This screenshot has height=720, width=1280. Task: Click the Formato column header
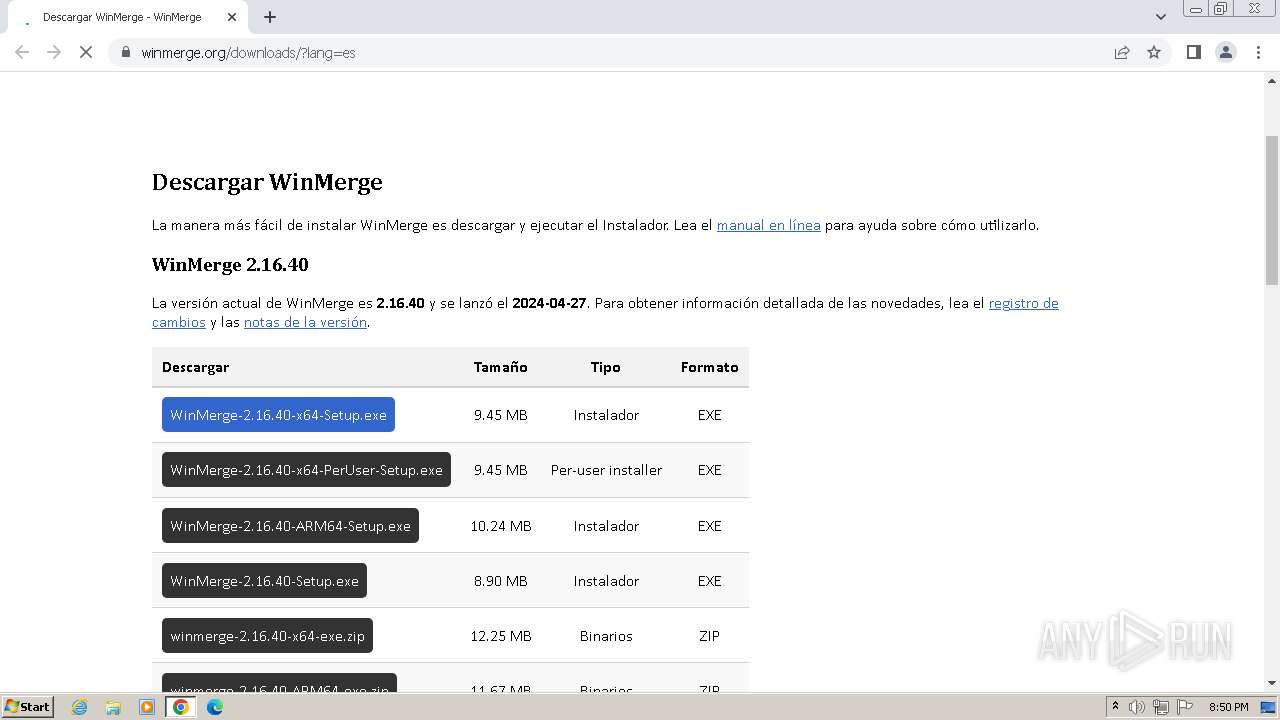(x=709, y=367)
